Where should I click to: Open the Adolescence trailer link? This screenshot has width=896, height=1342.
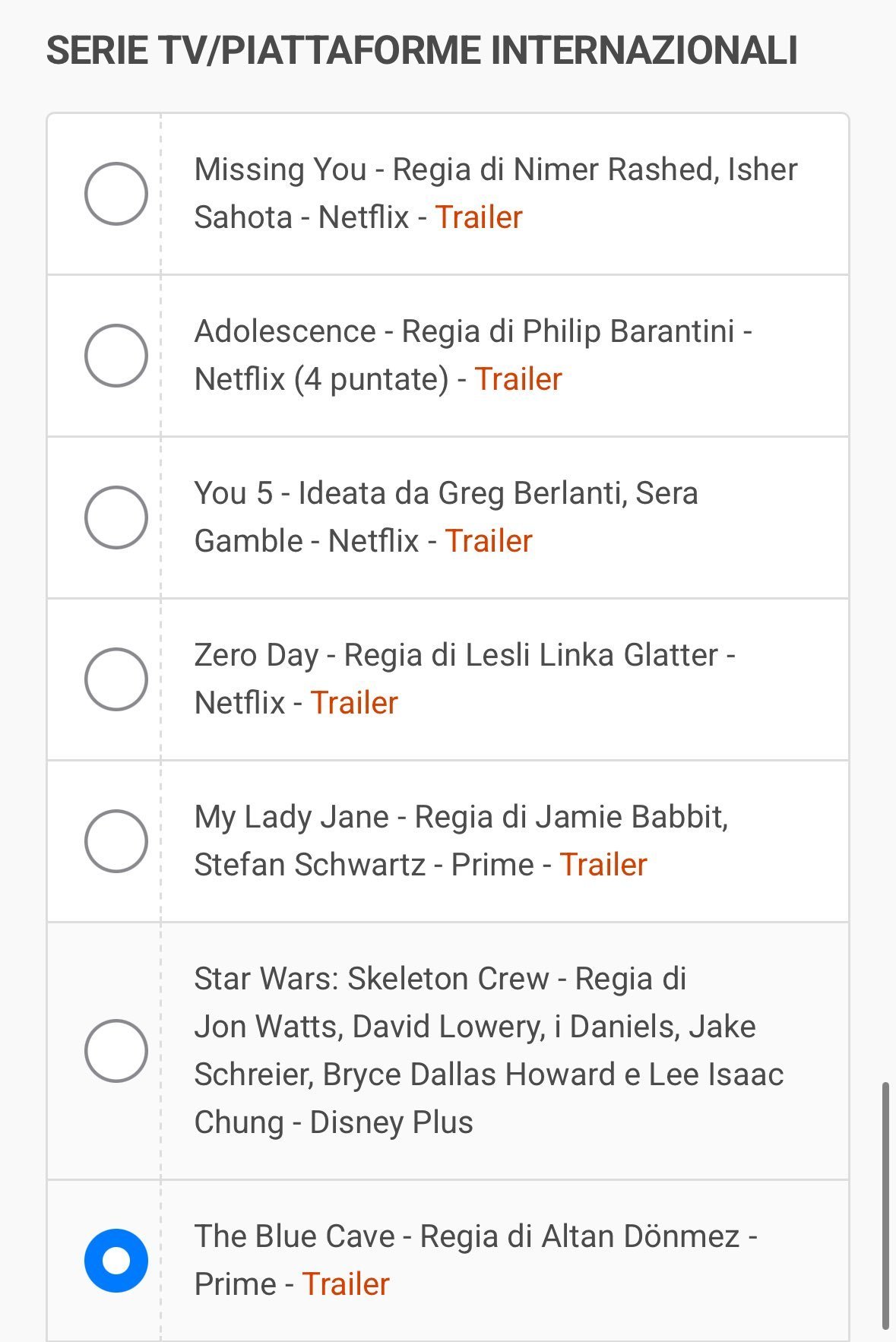coord(518,380)
